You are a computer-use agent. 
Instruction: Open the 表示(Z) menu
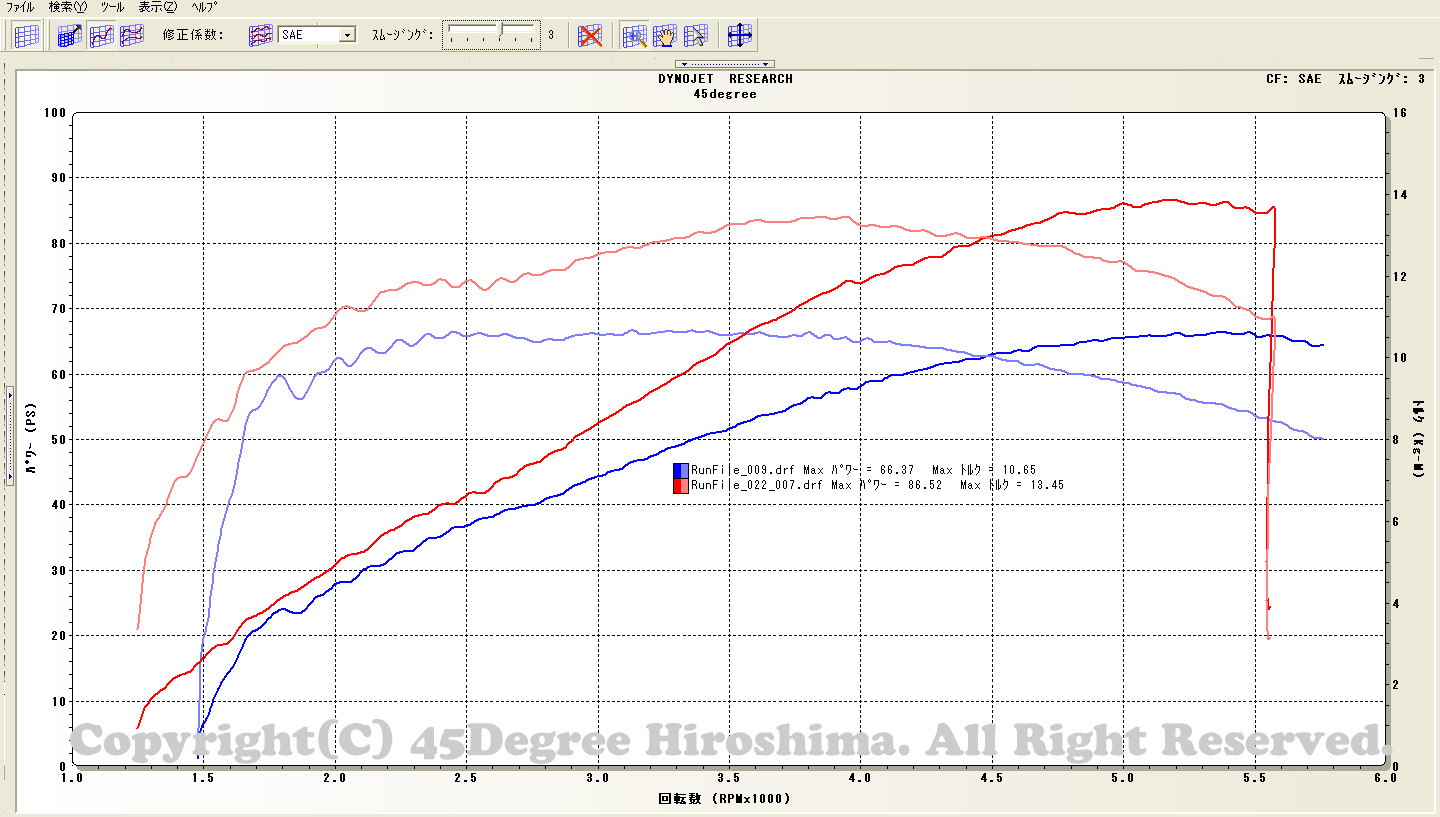coord(157,6)
